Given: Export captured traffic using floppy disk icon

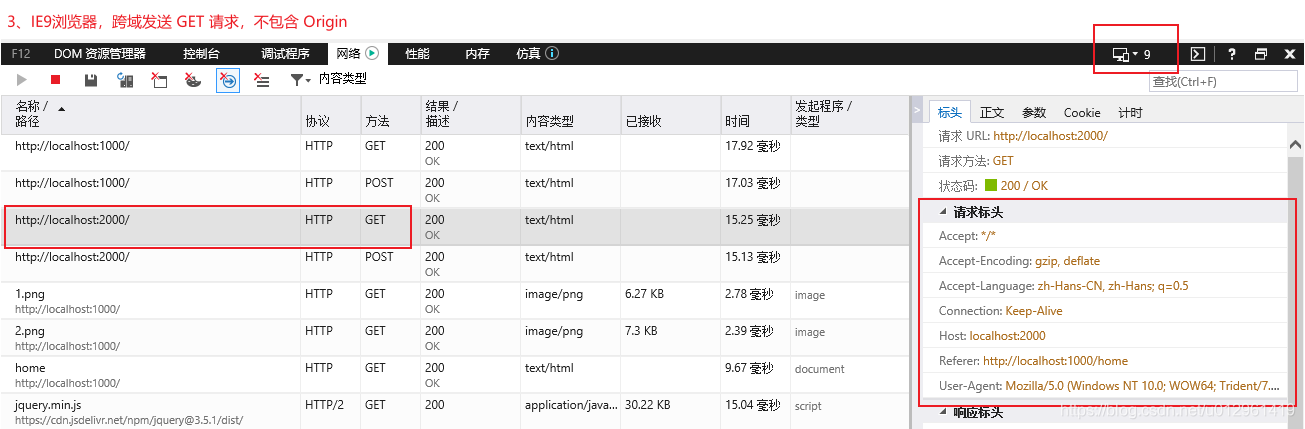Looking at the screenshot, I should (91, 79).
